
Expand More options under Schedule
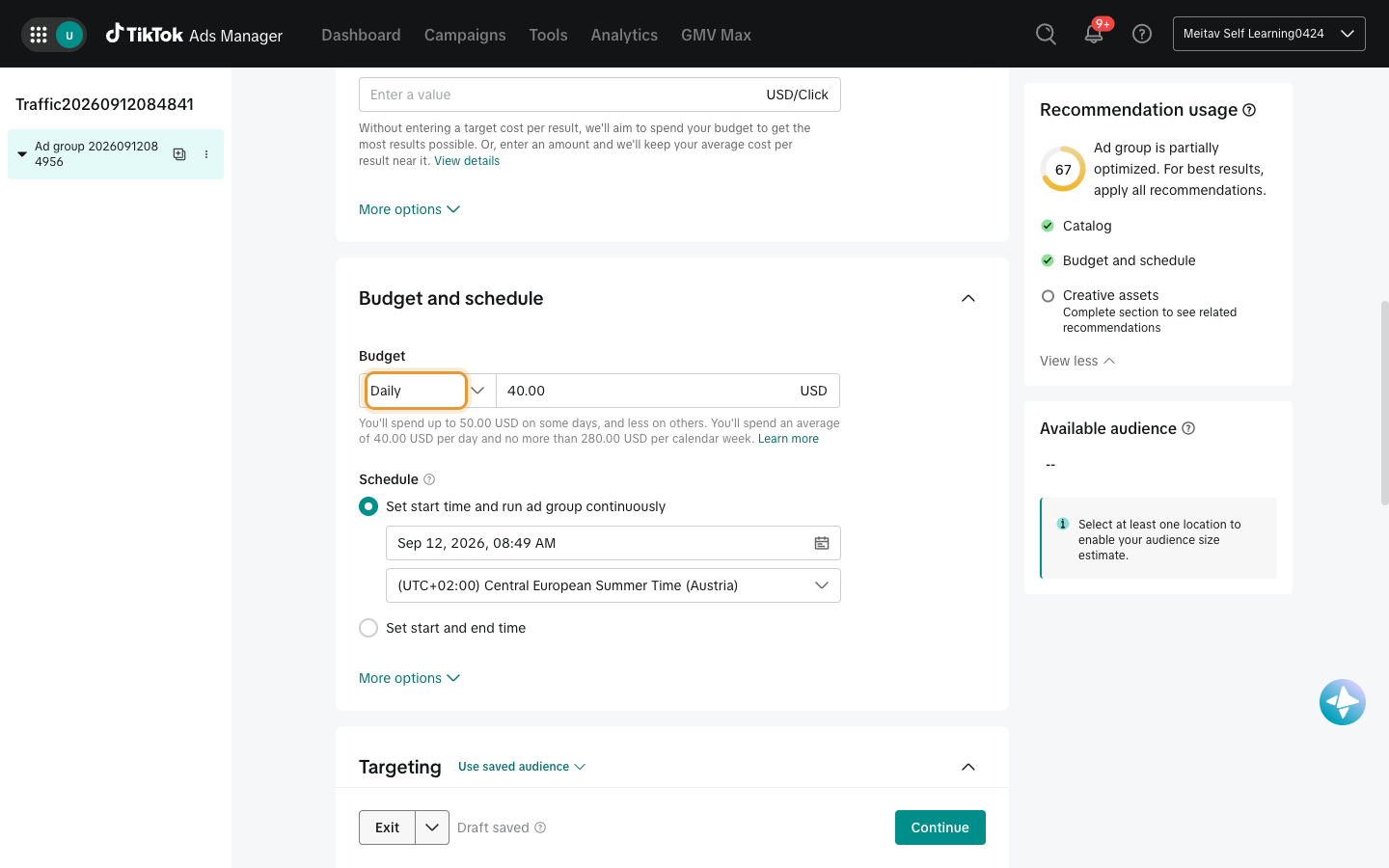click(x=410, y=678)
